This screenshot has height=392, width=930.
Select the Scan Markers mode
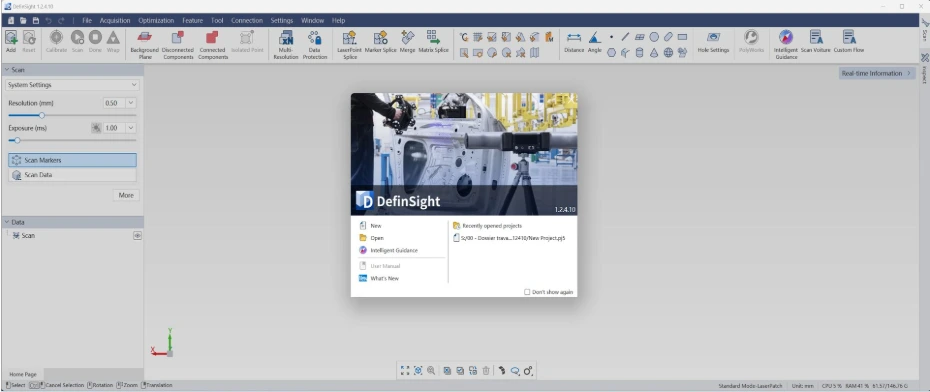click(72, 160)
